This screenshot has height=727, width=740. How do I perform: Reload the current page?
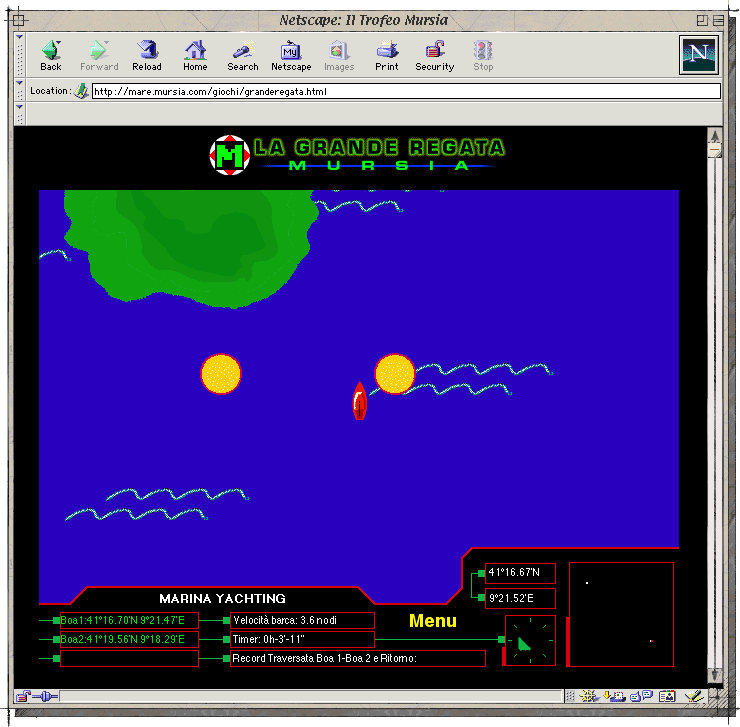(147, 56)
